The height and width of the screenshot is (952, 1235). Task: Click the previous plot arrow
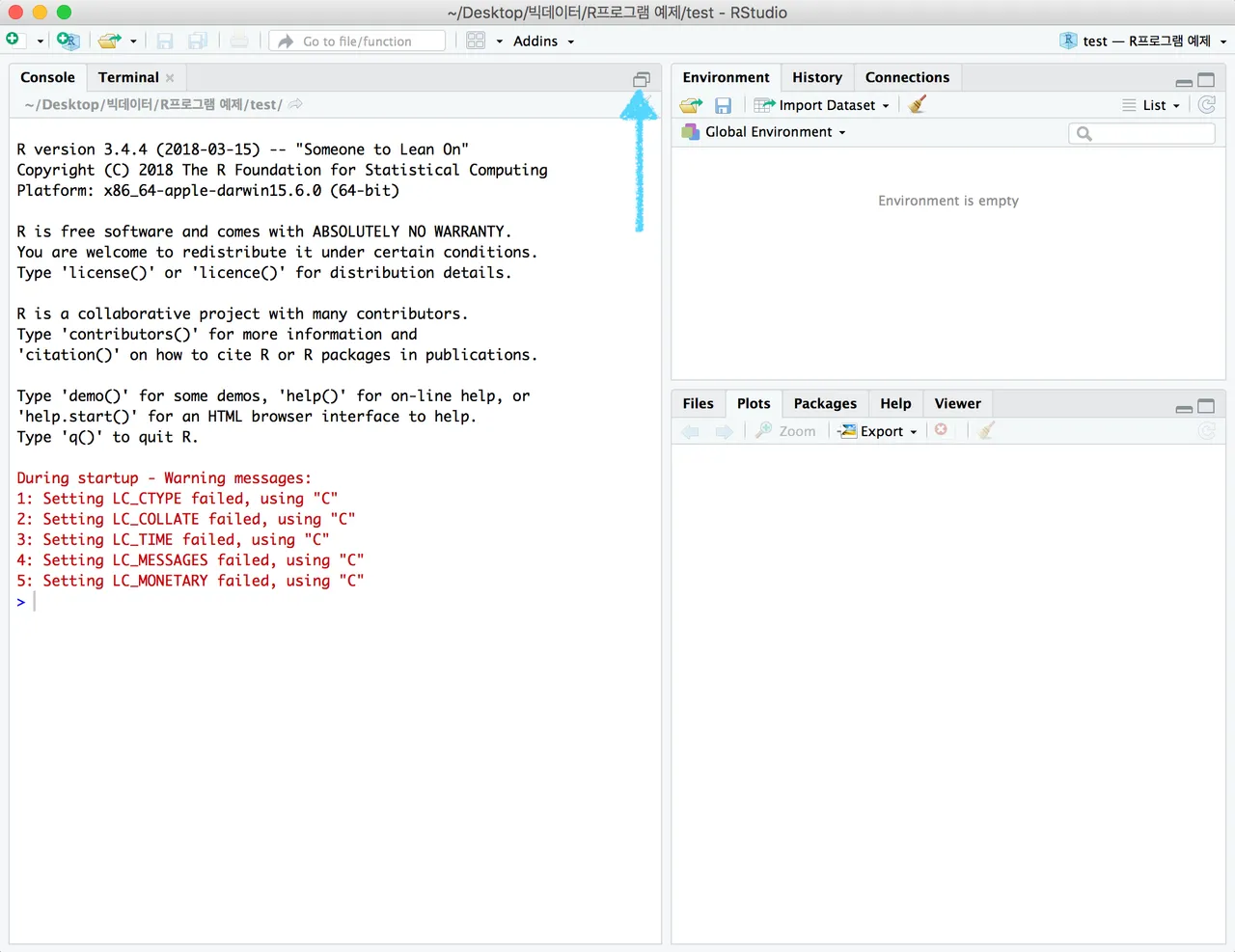pyautogui.click(x=691, y=431)
